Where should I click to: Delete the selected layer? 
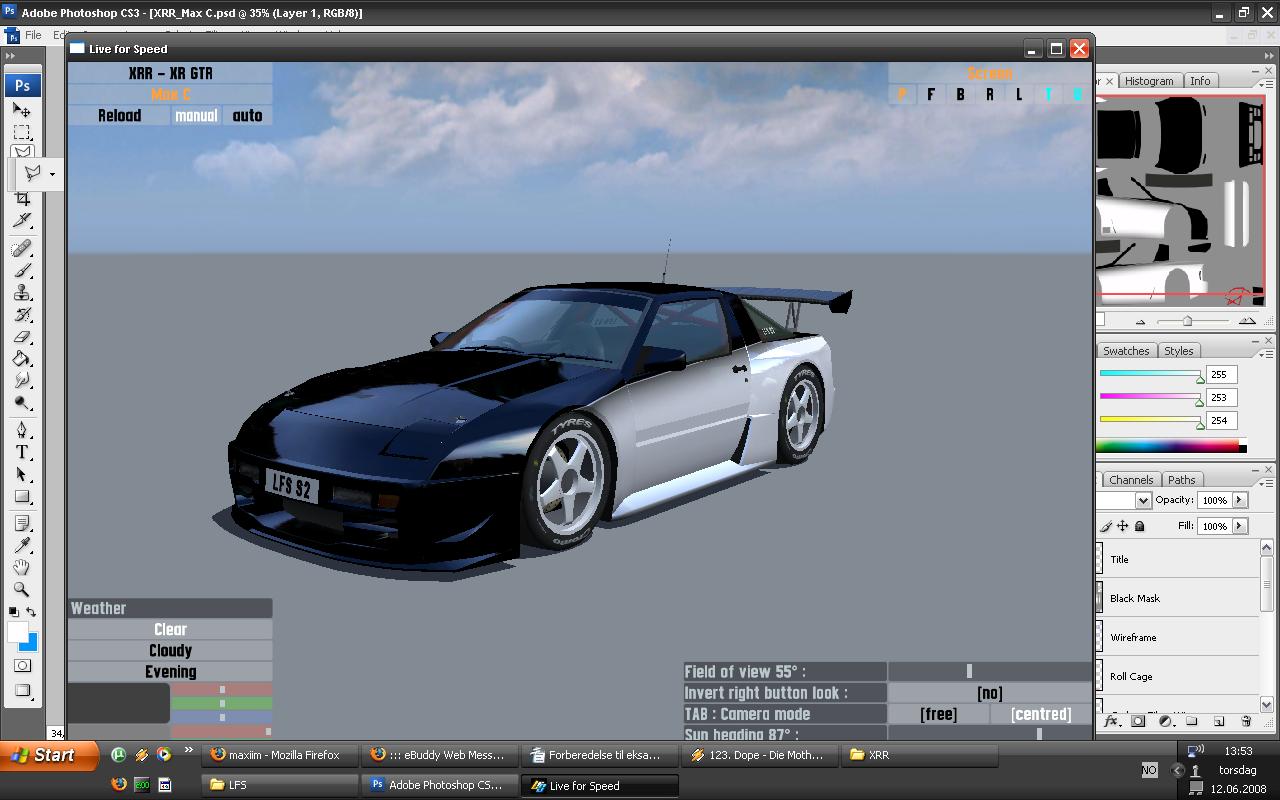[1246, 721]
